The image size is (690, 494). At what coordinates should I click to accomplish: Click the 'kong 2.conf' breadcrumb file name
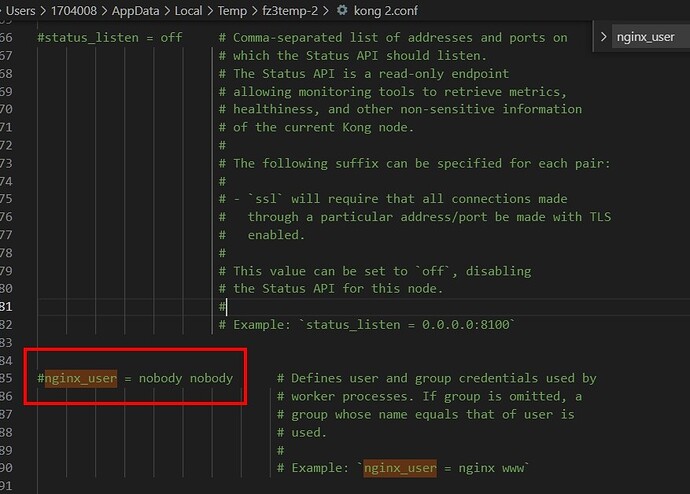click(385, 11)
